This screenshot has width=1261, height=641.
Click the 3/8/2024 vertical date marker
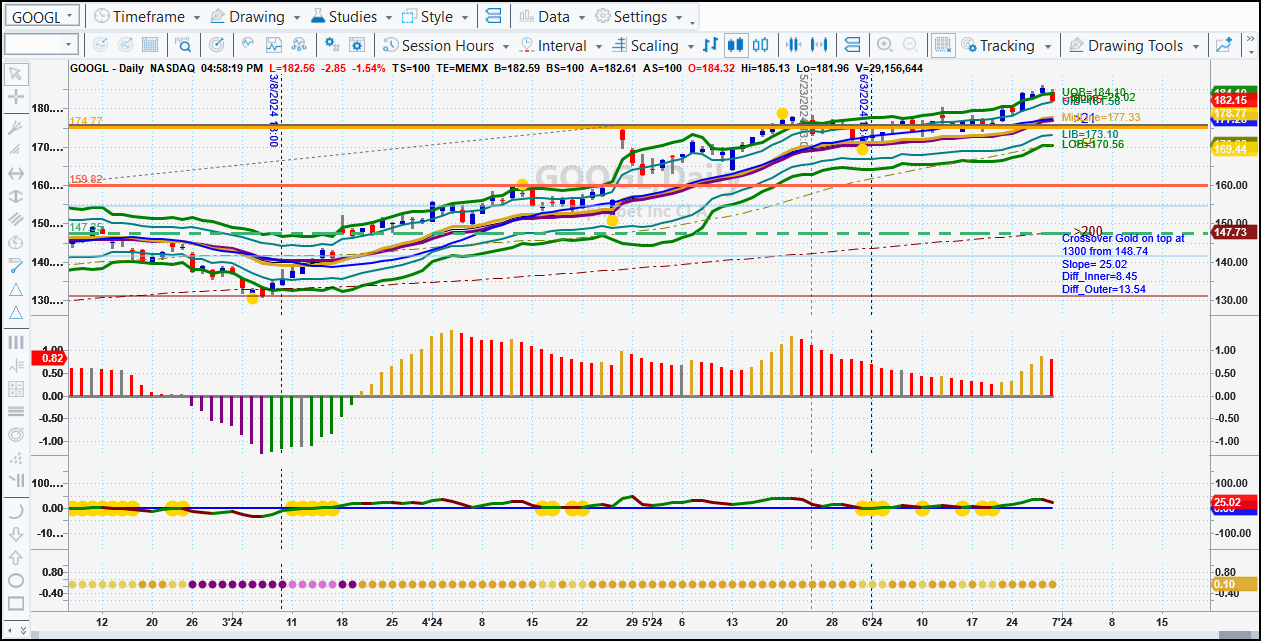click(x=273, y=112)
